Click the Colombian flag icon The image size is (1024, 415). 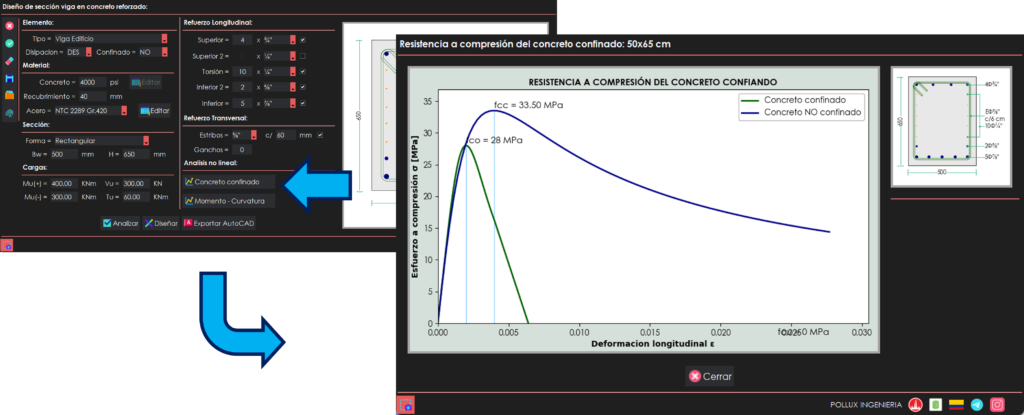click(x=957, y=404)
